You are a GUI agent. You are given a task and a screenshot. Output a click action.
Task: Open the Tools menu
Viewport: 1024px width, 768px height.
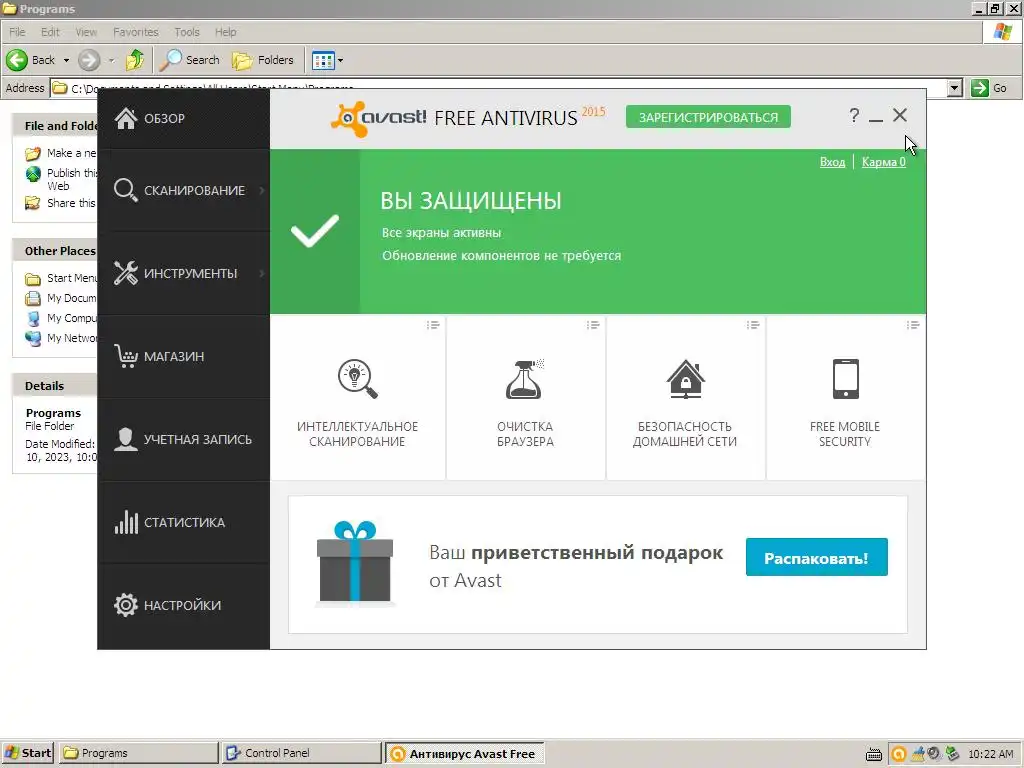(187, 32)
